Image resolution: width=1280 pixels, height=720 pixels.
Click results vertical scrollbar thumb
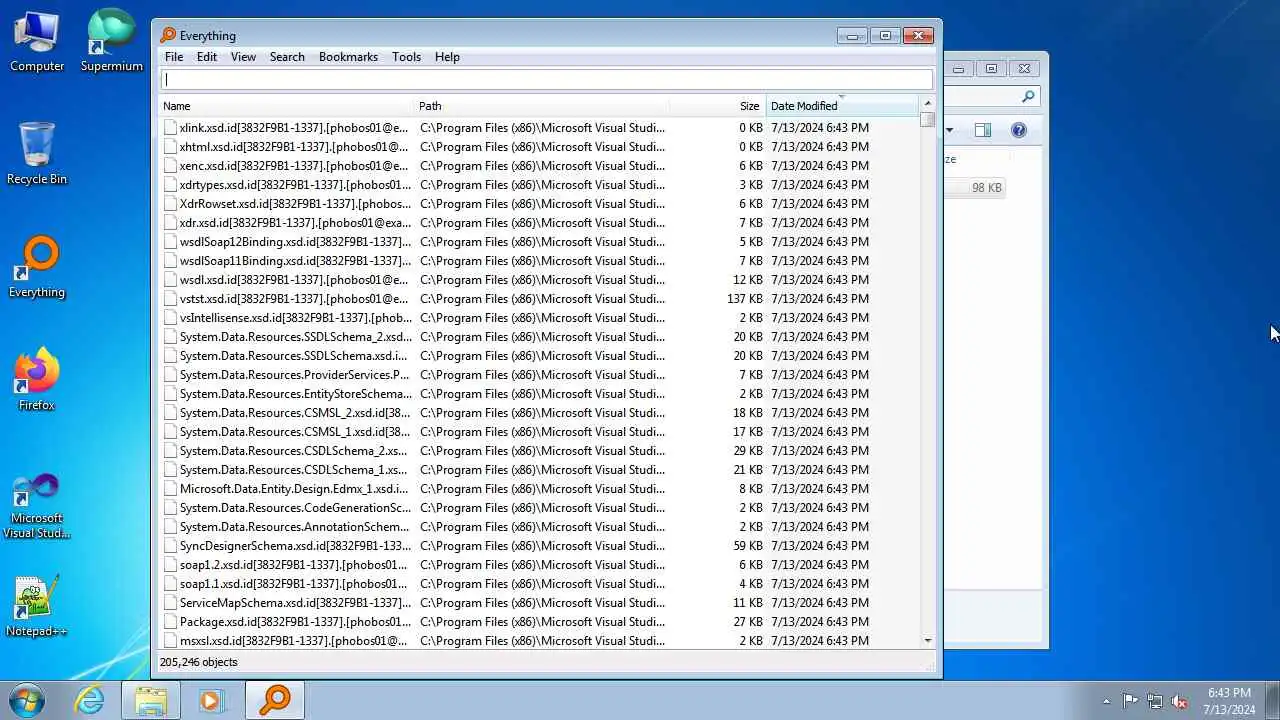coord(927,120)
